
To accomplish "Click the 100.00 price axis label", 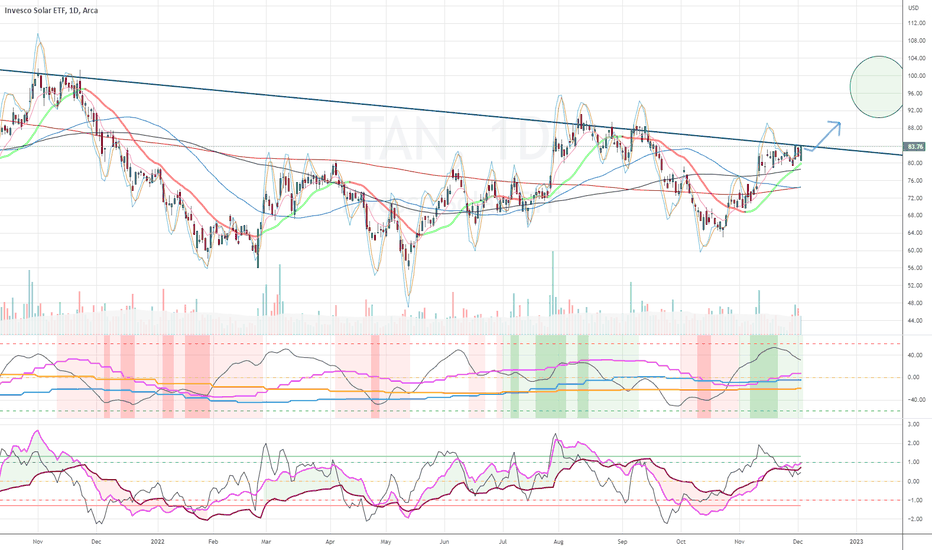I will [x=916, y=76].
